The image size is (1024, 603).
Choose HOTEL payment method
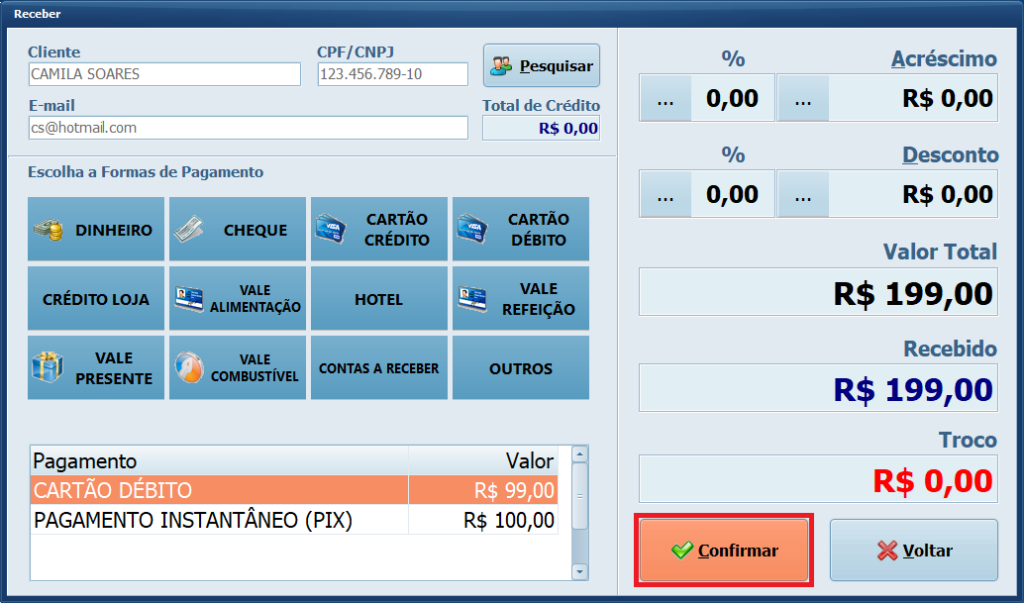coord(380,299)
